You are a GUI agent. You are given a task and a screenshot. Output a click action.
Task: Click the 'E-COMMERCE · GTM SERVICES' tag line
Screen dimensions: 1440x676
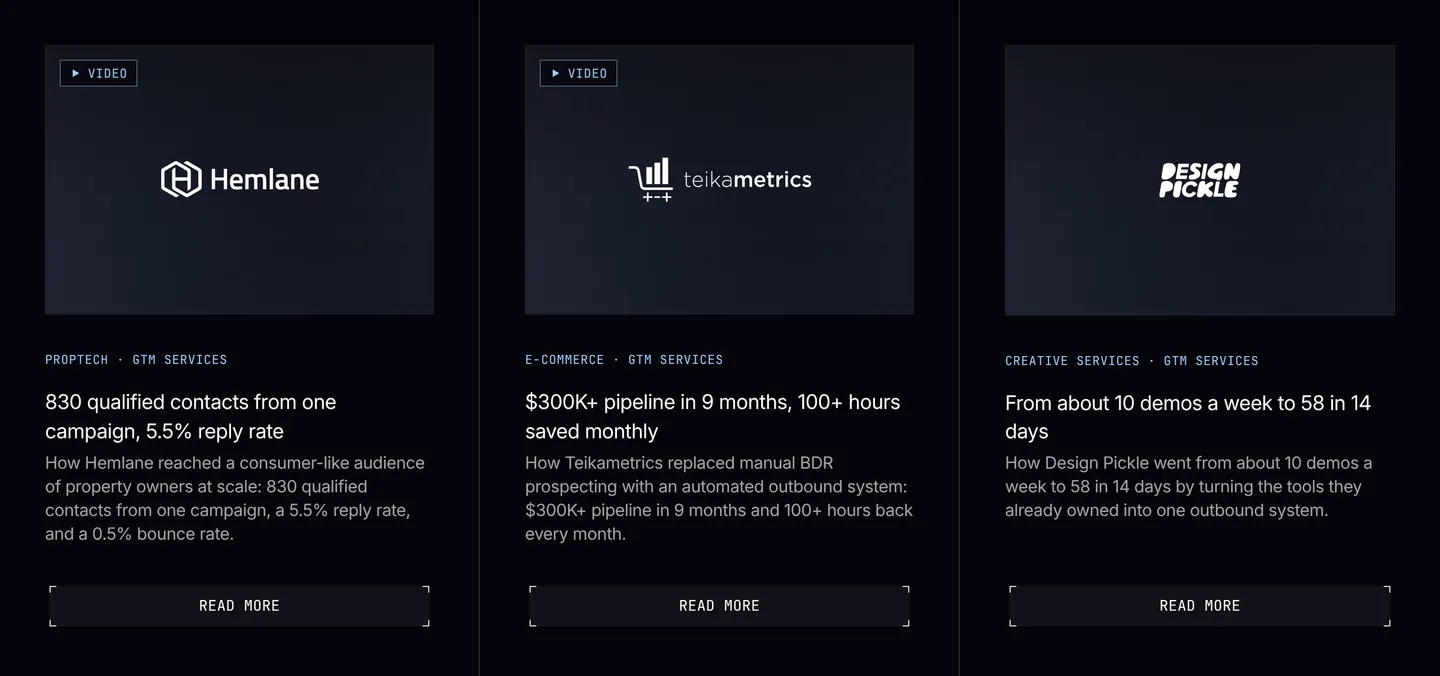click(624, 360)
